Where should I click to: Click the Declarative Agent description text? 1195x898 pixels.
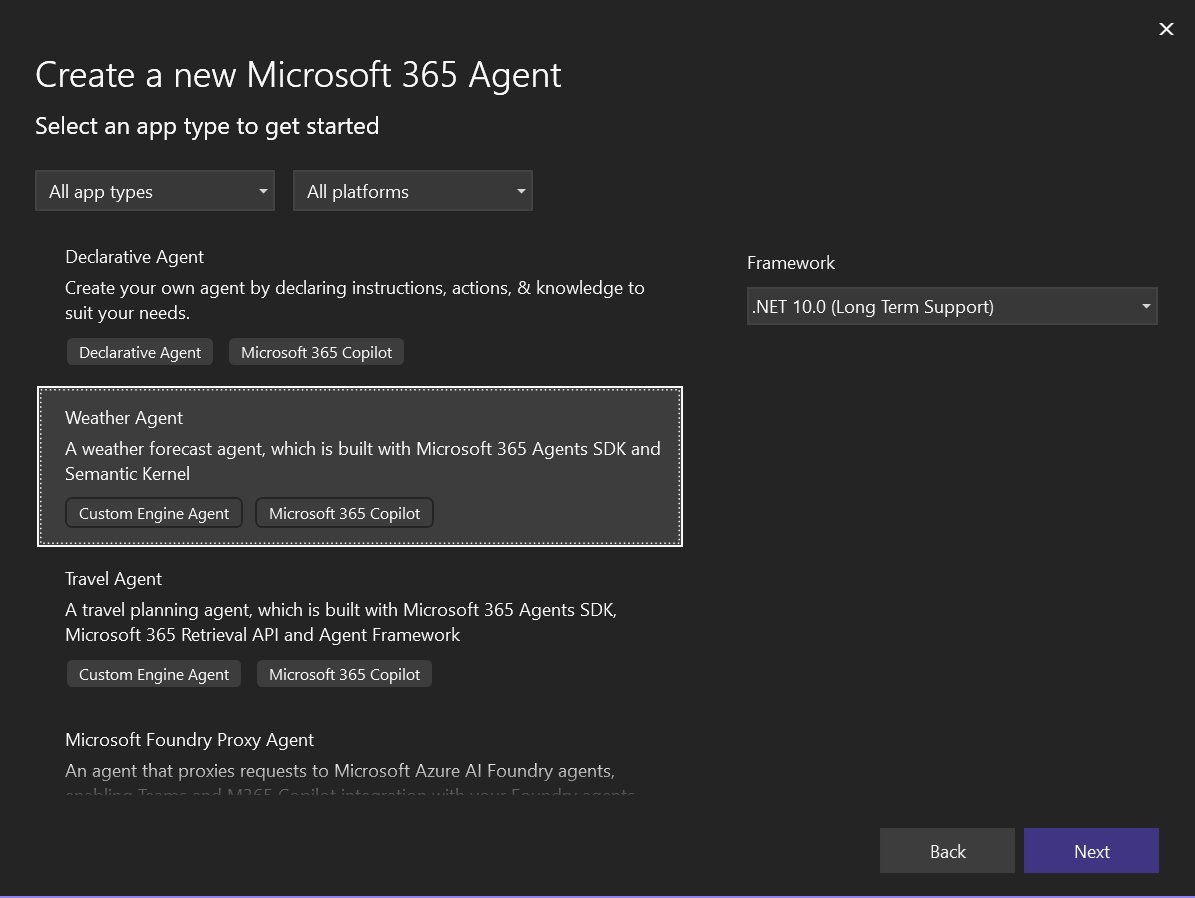[x=354, y=300]
